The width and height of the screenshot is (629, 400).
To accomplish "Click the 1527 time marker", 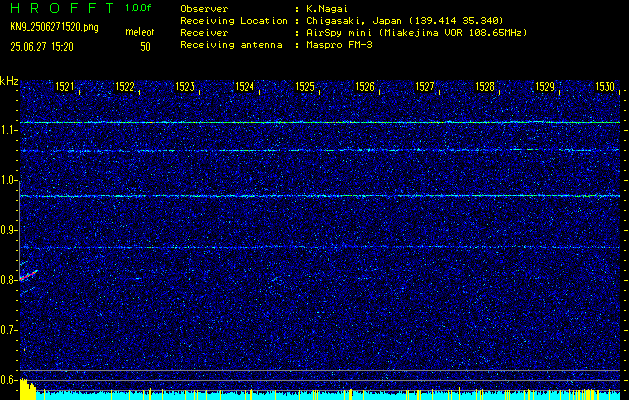I will [x=425, y=86].
